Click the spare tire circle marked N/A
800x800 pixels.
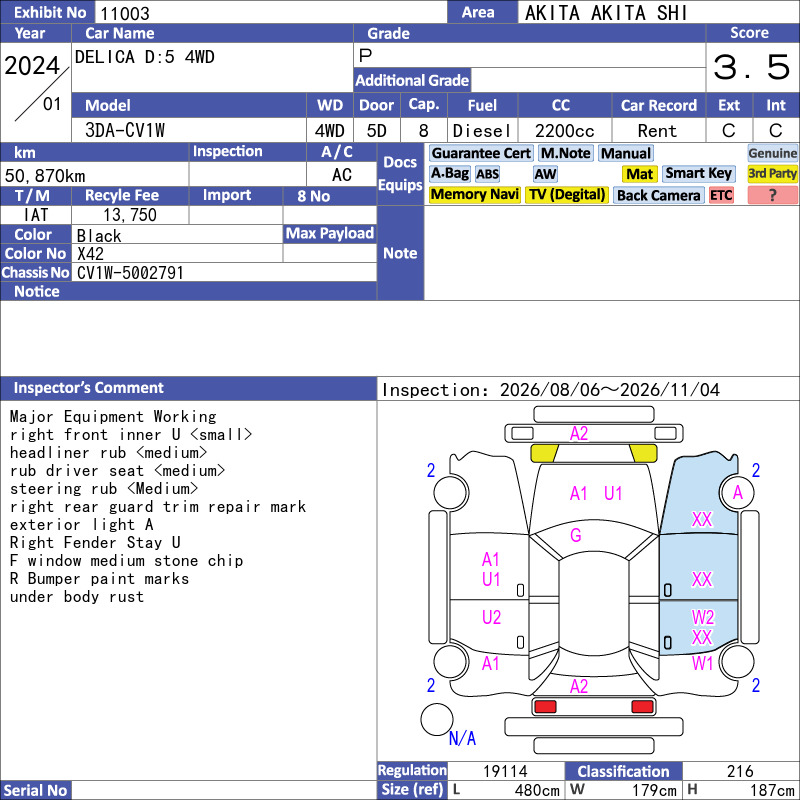[437, 719]
